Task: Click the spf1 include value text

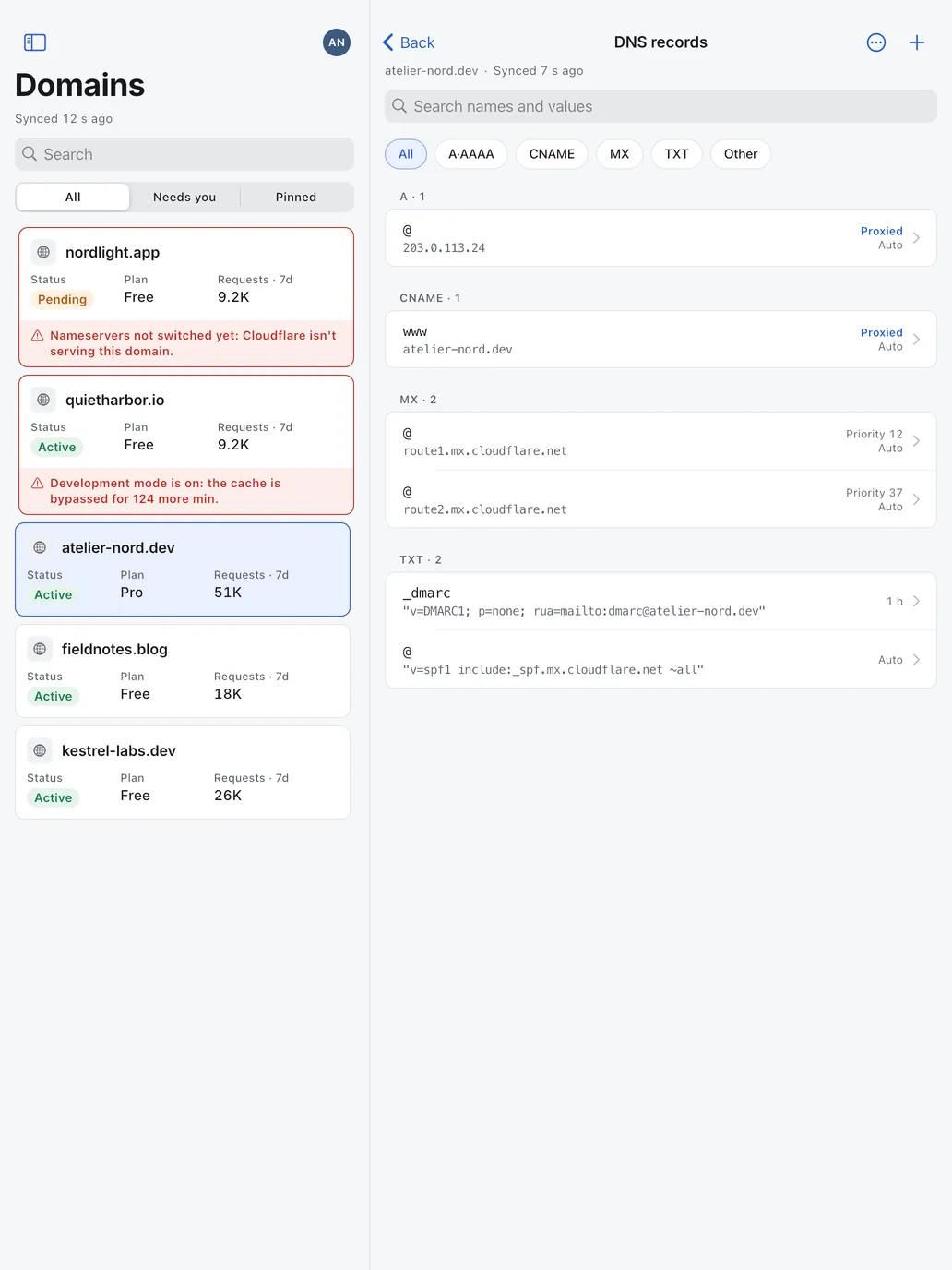Action: (553, 670)
